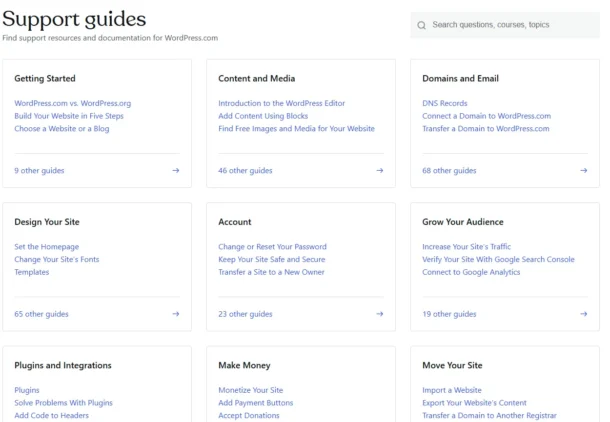Viewport: 610px width, 422px height.
Task: Open Import a Website guide
Action: [x=452, y=390]
